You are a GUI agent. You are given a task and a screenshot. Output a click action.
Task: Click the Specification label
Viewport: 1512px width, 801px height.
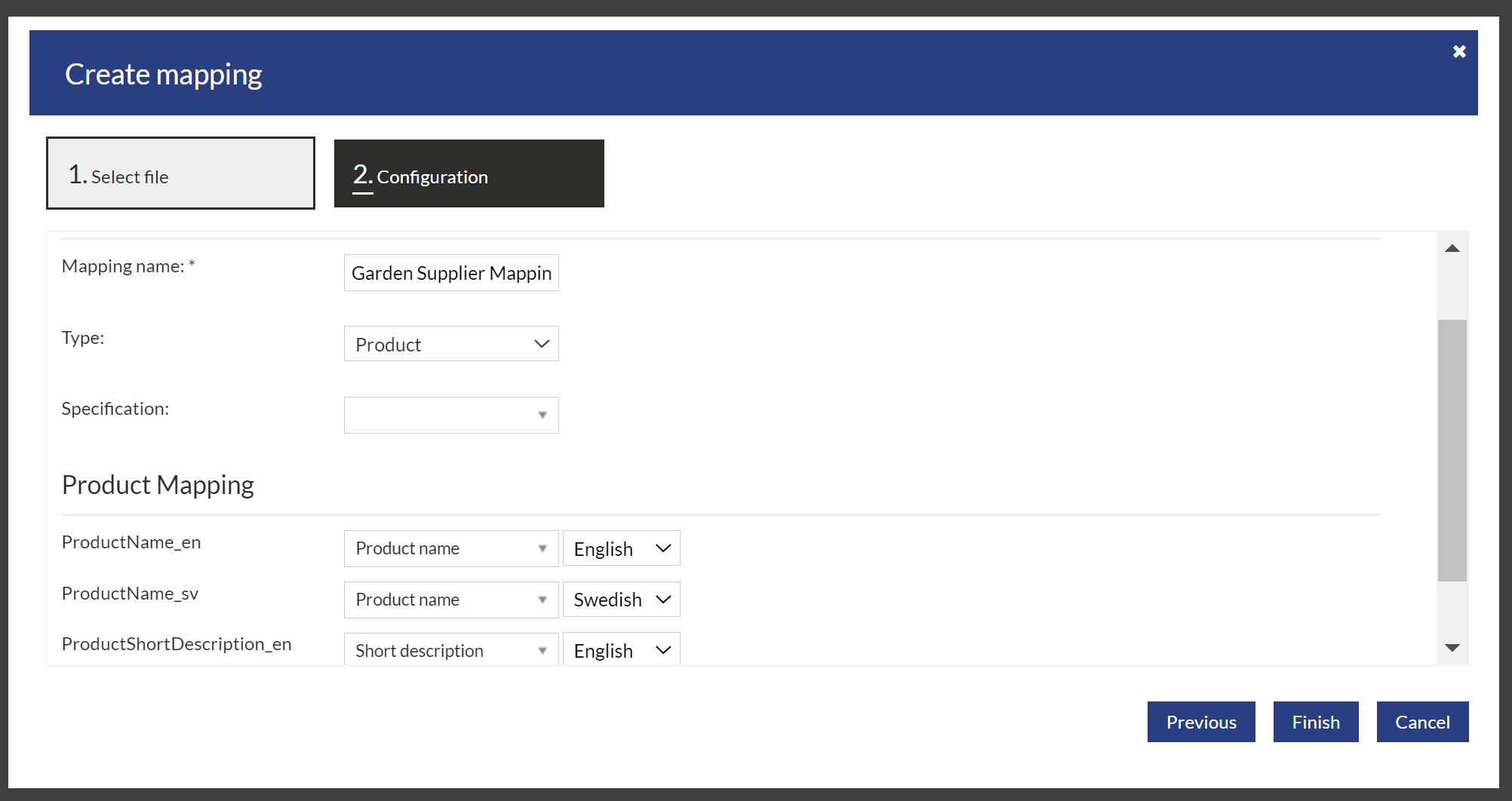115,409
